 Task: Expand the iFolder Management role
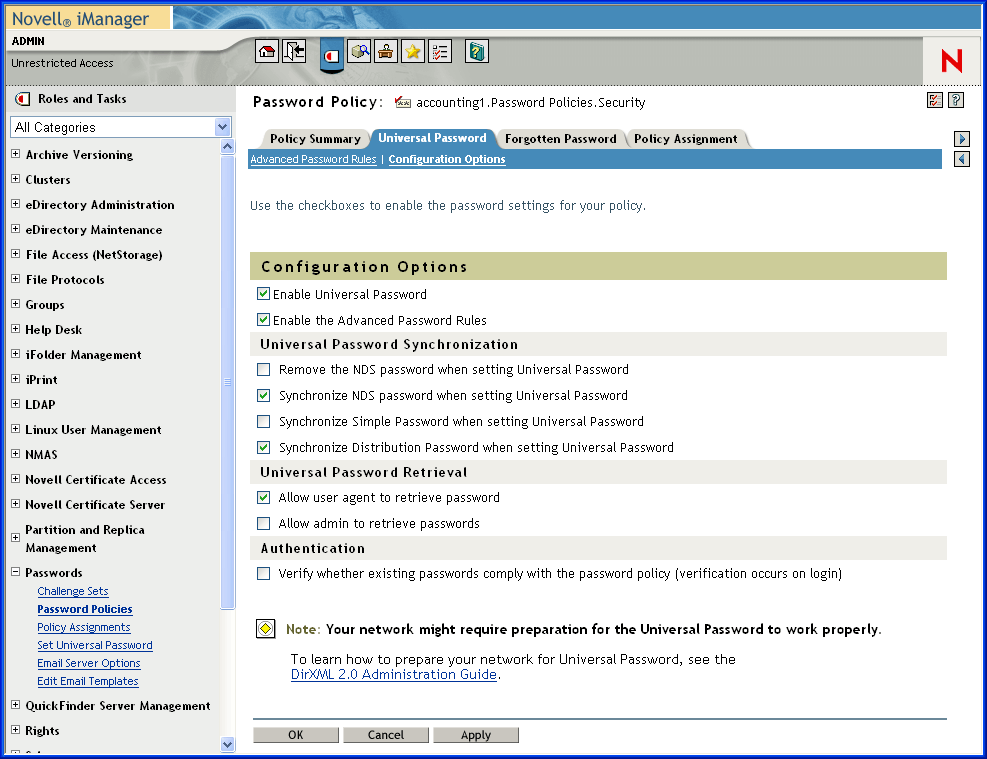coord(16,354)
